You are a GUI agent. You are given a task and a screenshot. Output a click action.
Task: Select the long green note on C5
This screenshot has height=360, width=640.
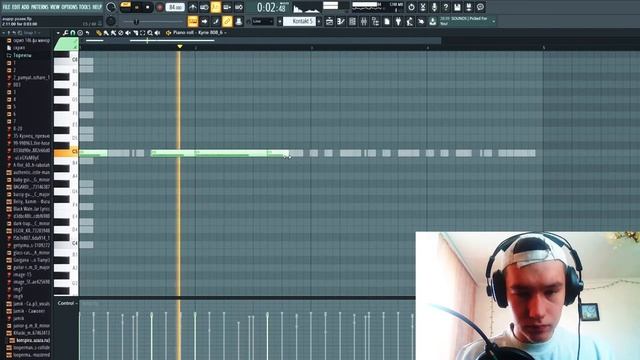(x=220, y=153)
